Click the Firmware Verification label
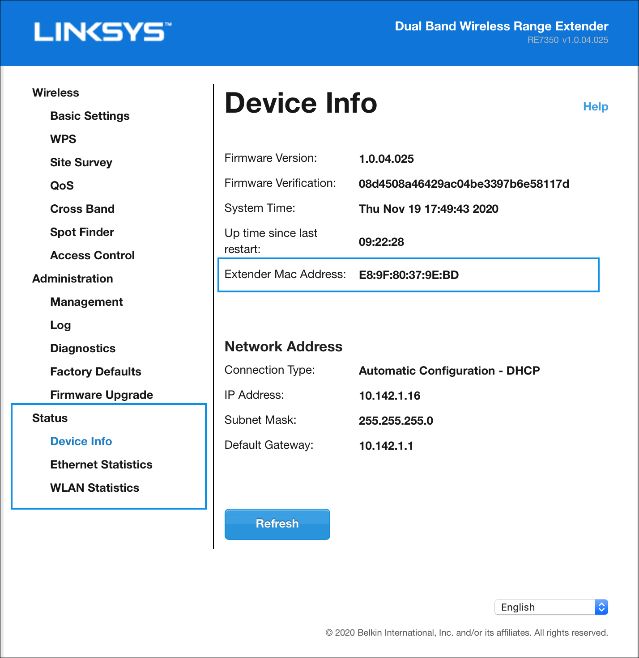 click(x=280, y=183)
